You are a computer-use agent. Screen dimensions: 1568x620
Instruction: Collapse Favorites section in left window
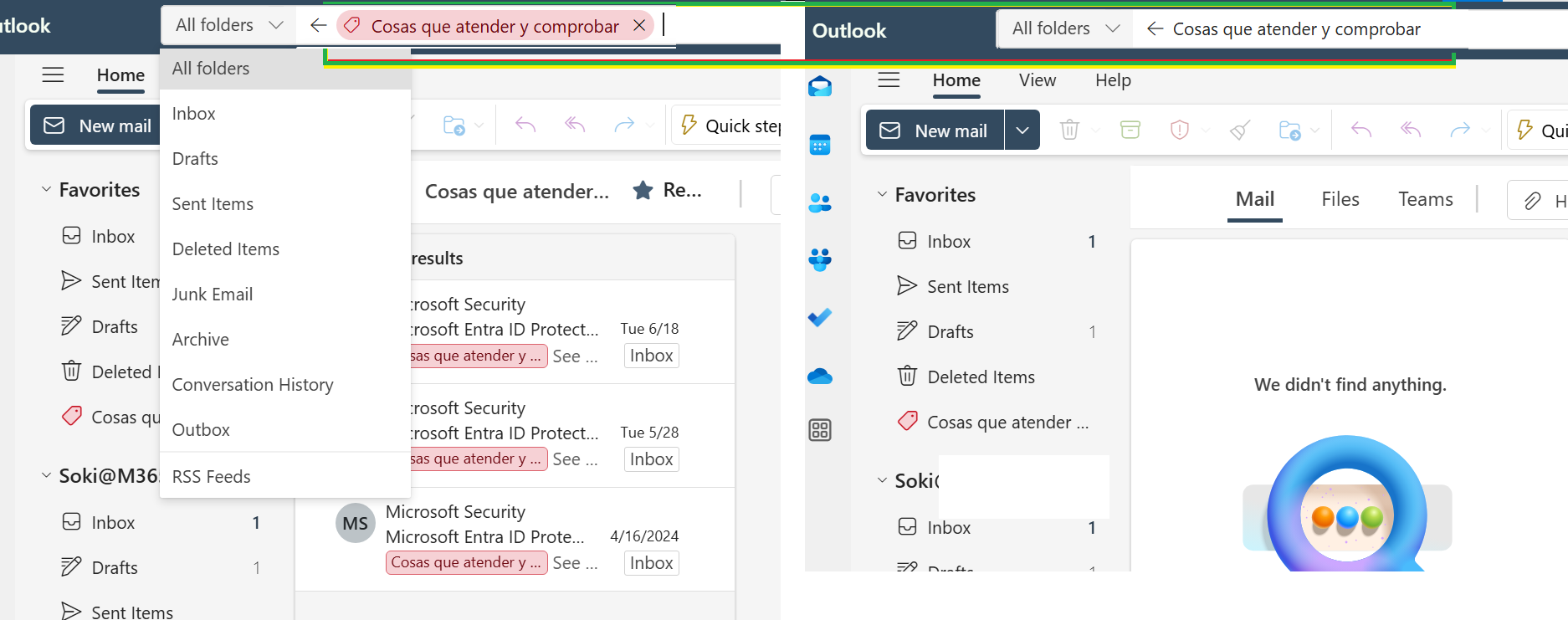pyautogui.click(x=46, y=190)
